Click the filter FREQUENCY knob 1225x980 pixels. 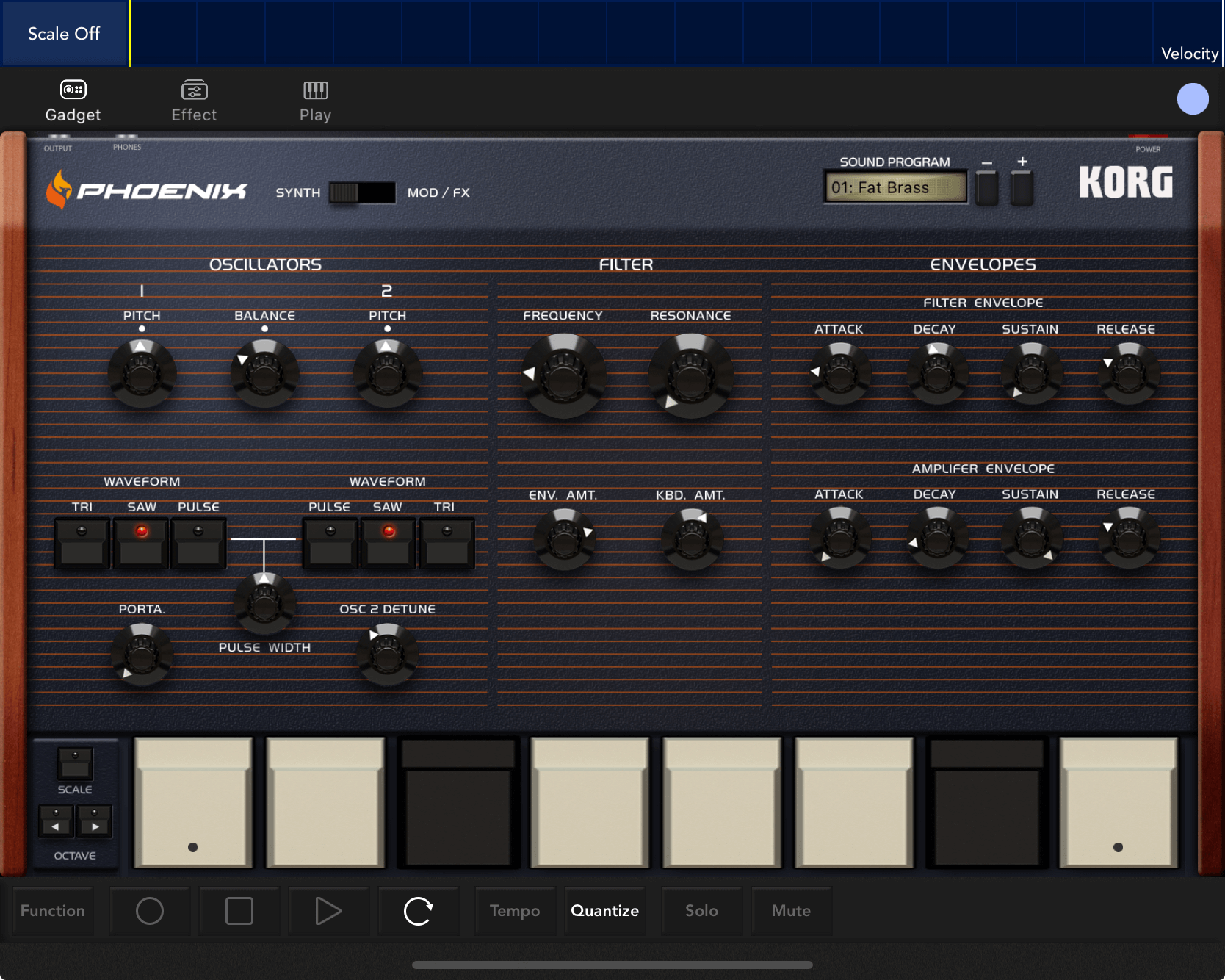point(563,375)
